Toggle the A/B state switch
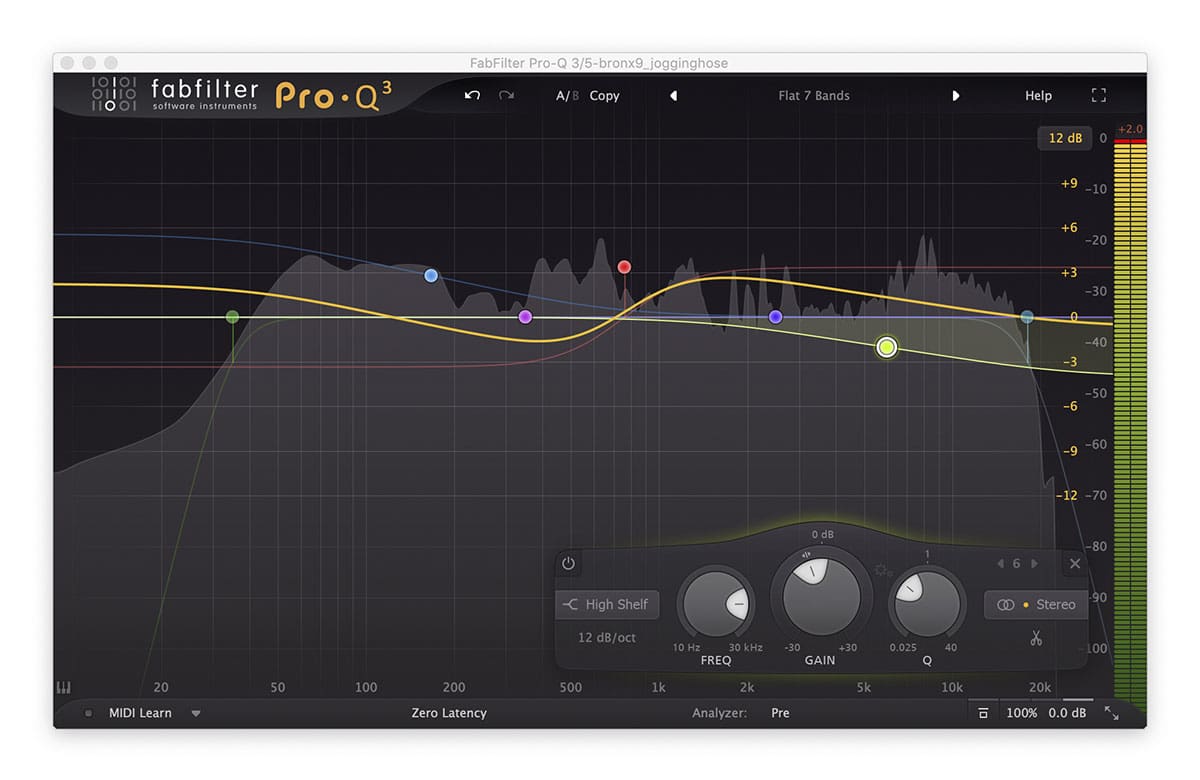This screenshot has width=1200, height=780. tap(567, 96)
